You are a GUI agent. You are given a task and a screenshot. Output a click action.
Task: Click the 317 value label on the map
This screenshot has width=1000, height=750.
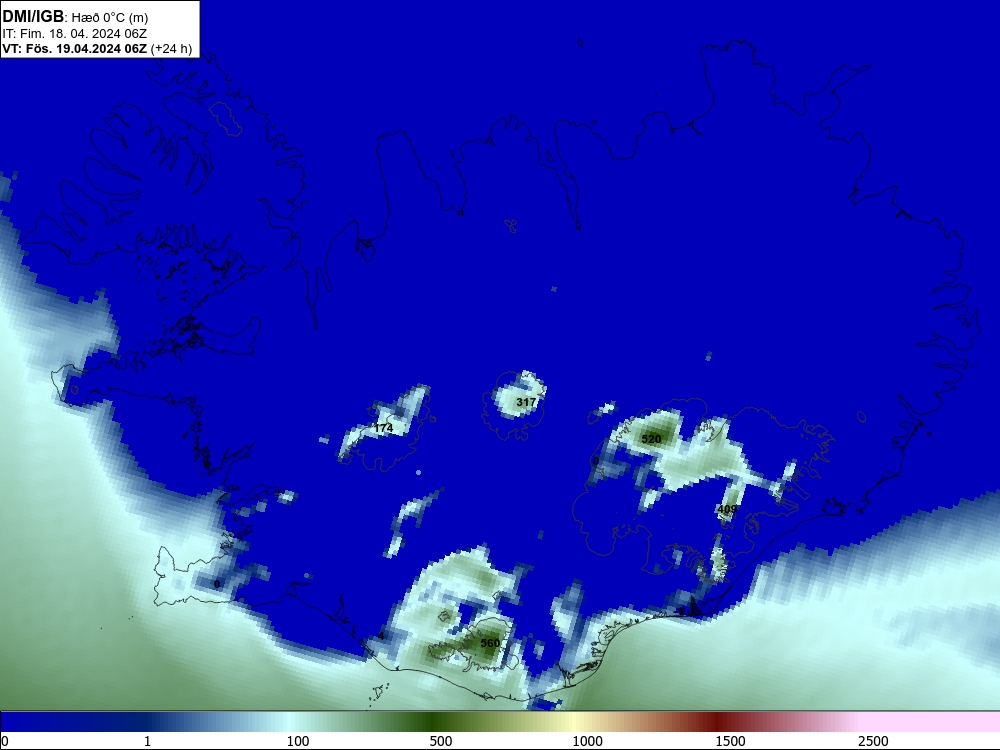point(526,402)
